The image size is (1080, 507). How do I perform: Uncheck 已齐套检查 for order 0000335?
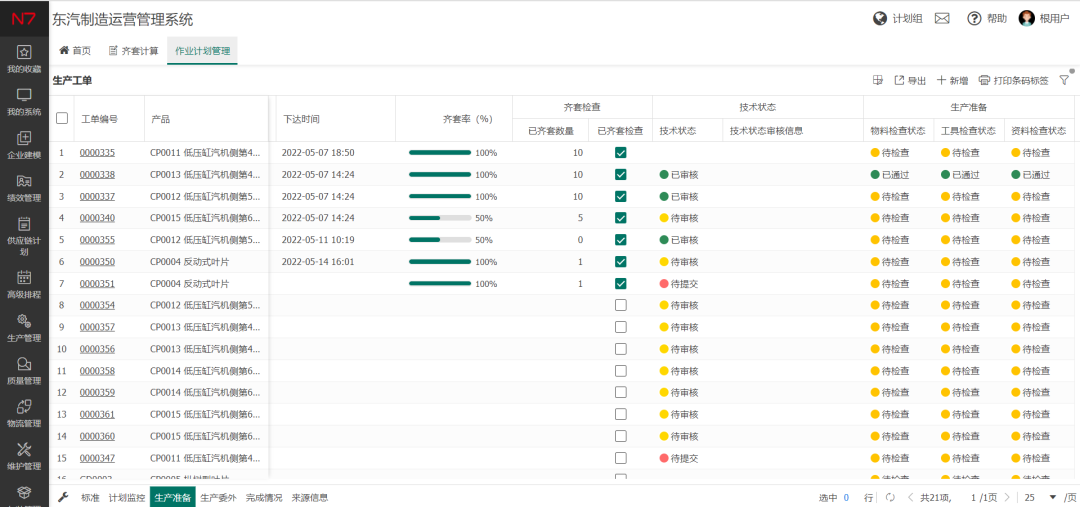(x=621, y=152)
